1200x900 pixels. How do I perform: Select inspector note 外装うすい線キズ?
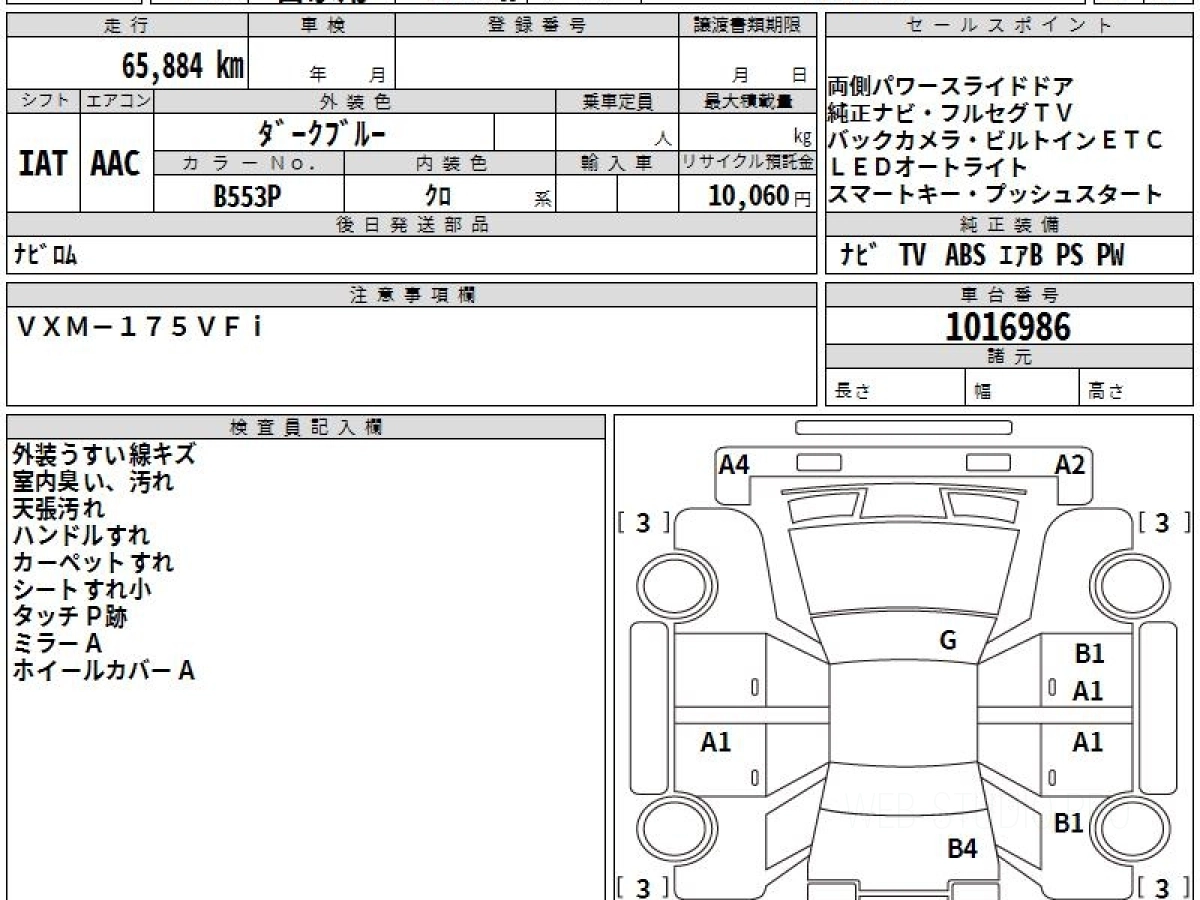click(x=104, y=455)
